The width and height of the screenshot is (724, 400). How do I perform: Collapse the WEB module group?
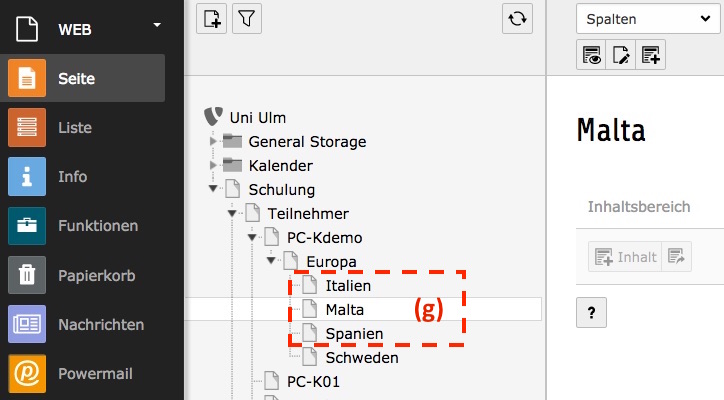156,25
